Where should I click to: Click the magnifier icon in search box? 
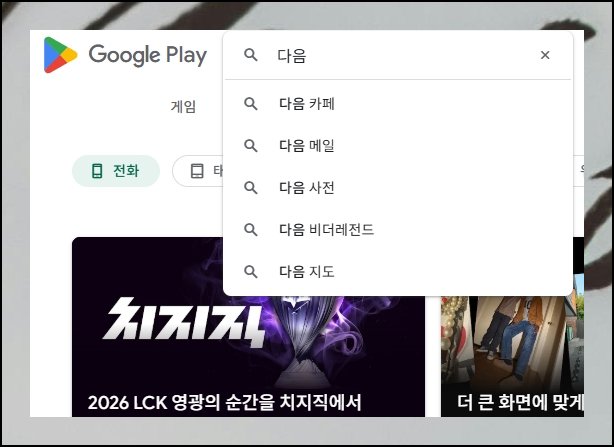tap(251, 55)
